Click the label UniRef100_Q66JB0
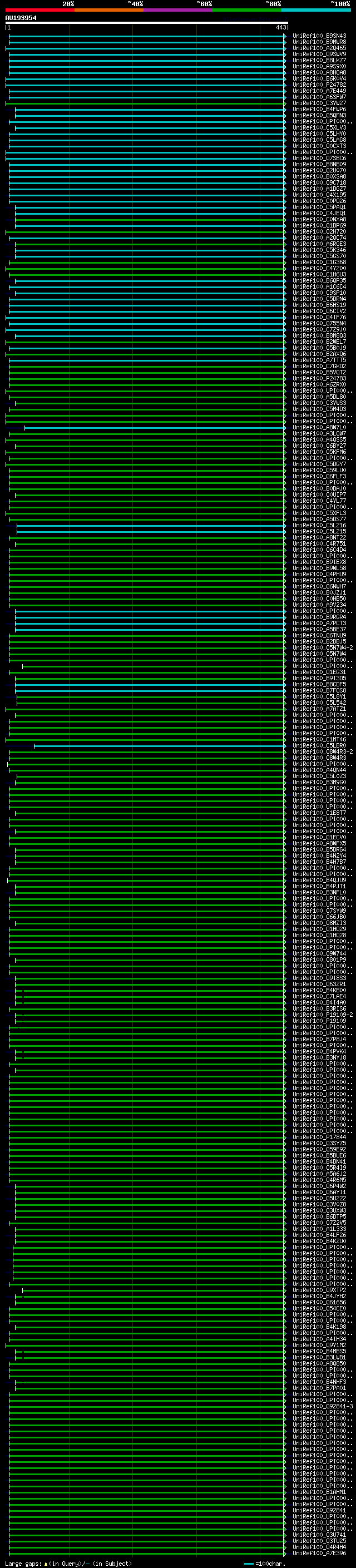The image size is (356, 1568). coord(319,917)
